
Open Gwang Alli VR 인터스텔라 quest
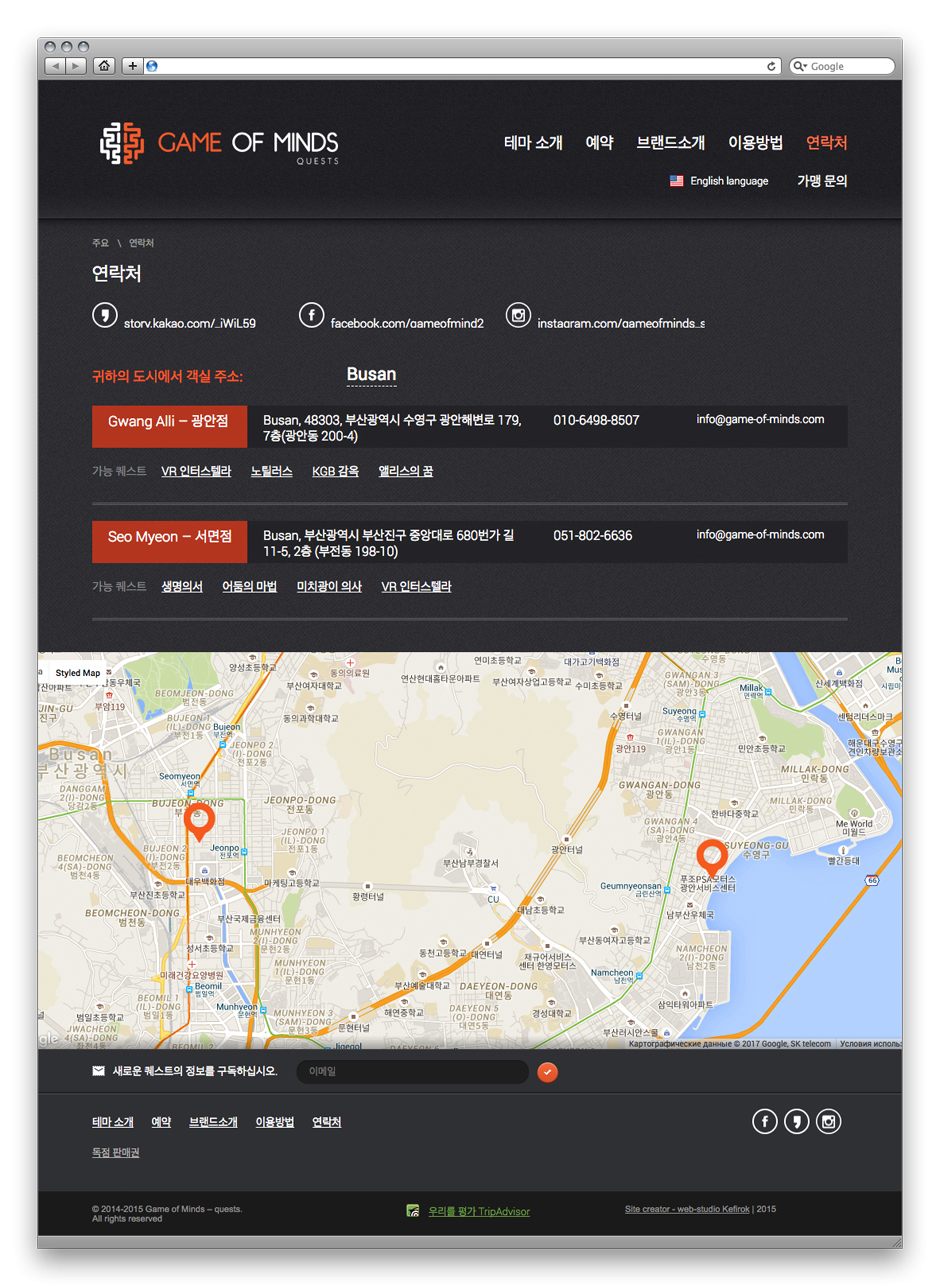pyautogui.click(x=196, y=470)
